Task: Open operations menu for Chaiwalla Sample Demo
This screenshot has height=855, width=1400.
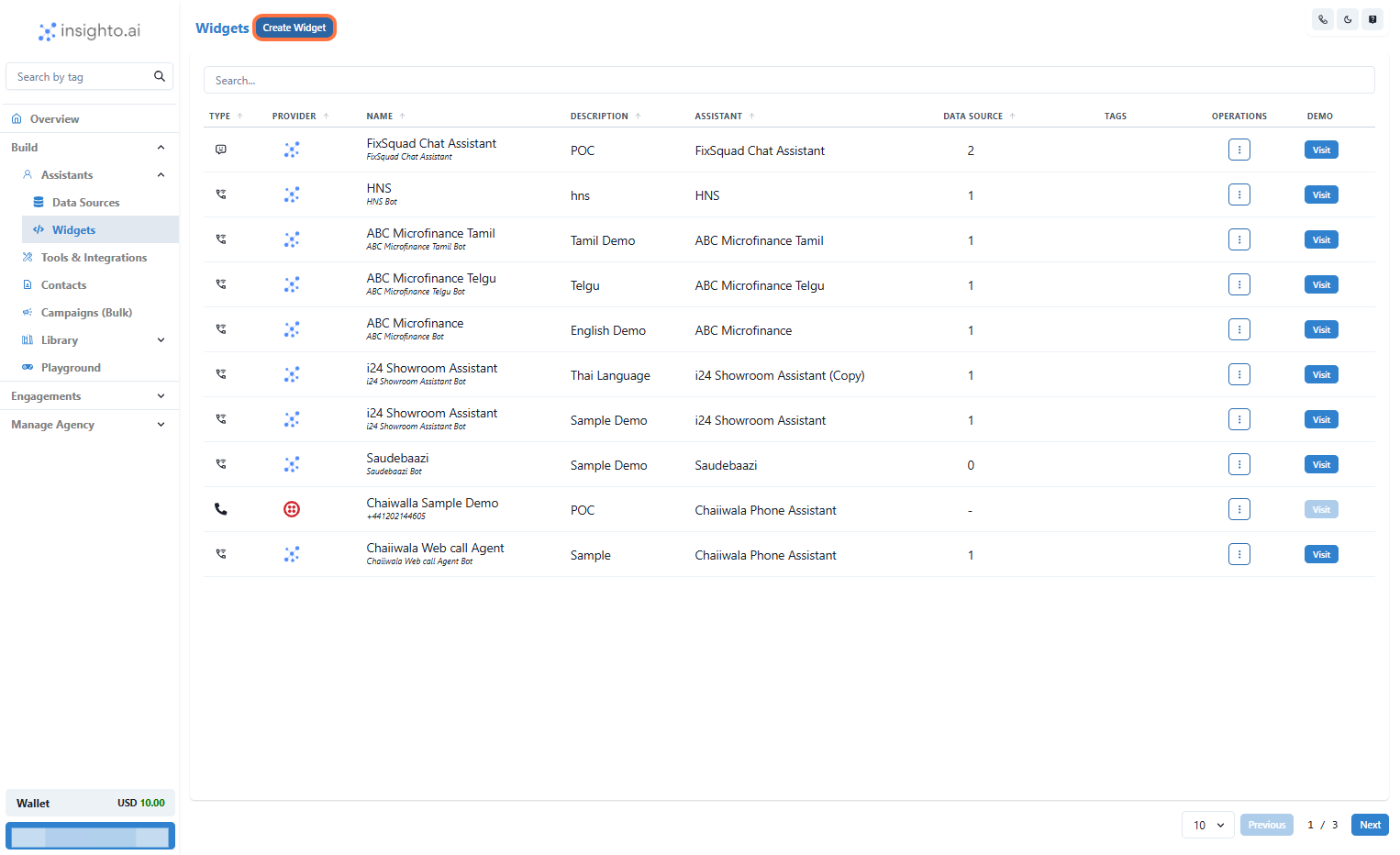Action: click(1239, 509)
